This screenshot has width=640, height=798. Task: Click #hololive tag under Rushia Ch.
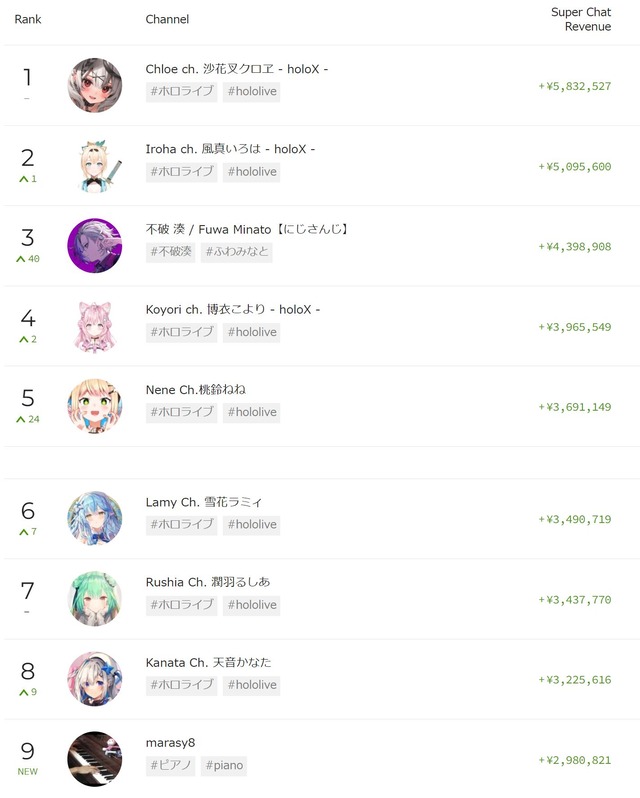coord(252,605)
